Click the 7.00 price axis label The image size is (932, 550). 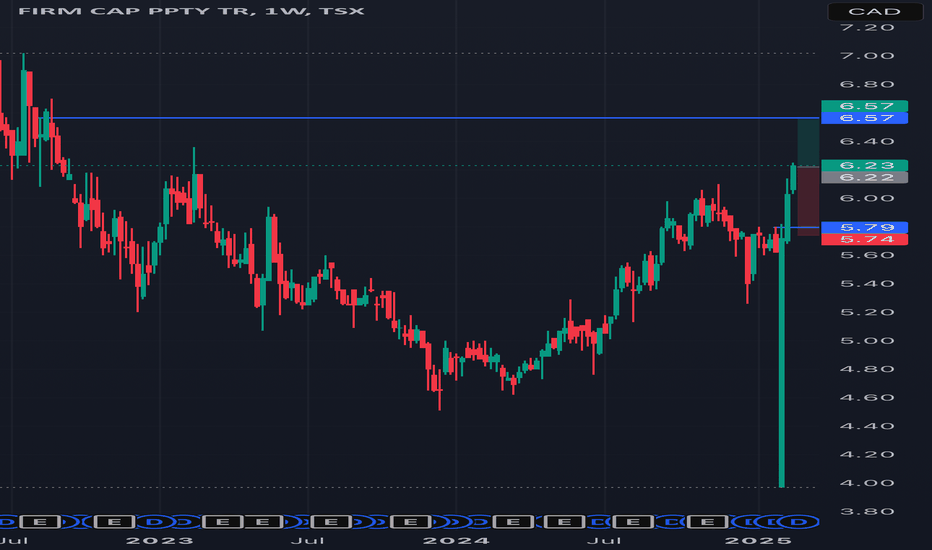(x=867, y=56)
